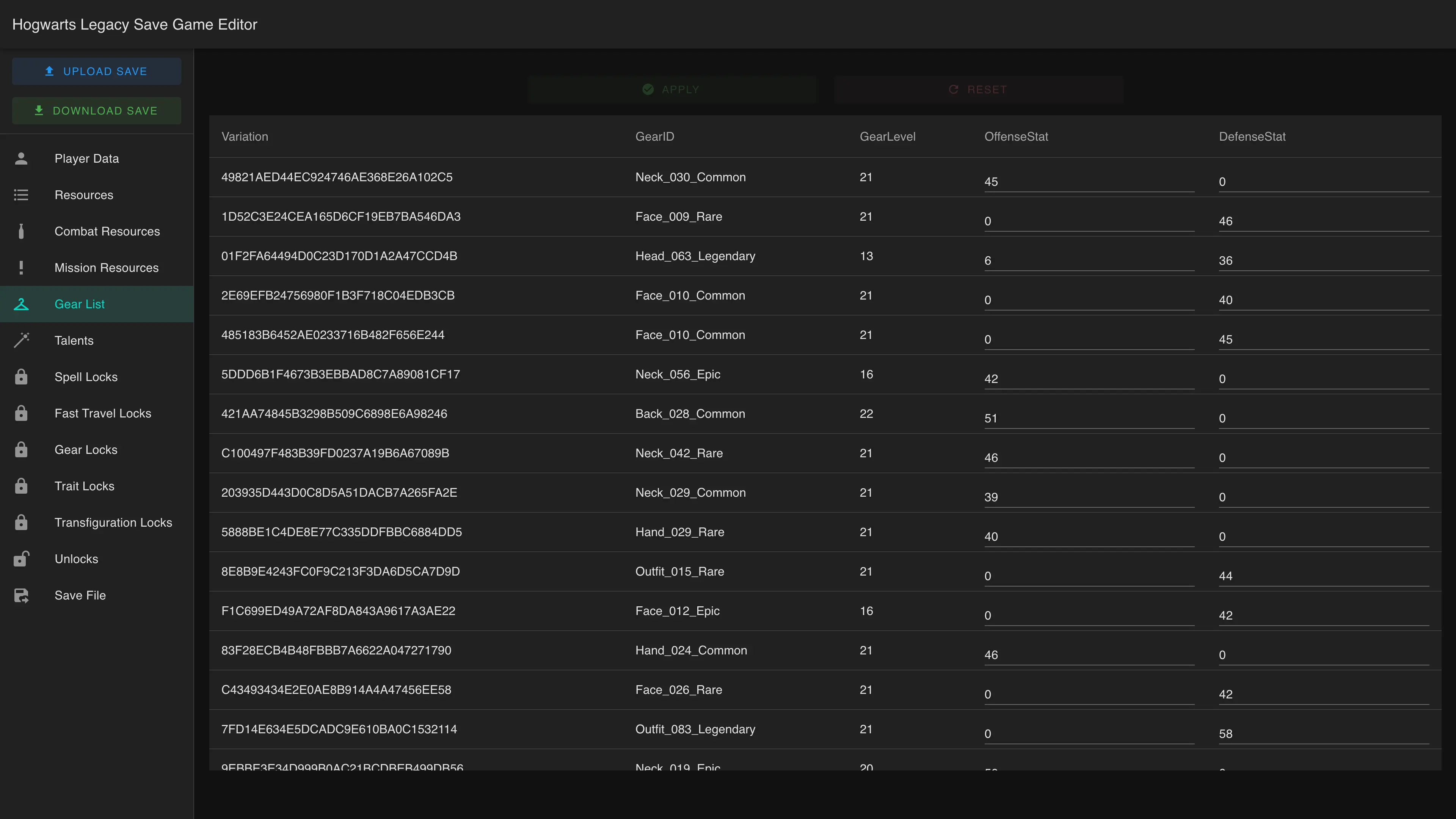
Task: Click the Unlocks open padlock icon
Action: click(21, 559)
